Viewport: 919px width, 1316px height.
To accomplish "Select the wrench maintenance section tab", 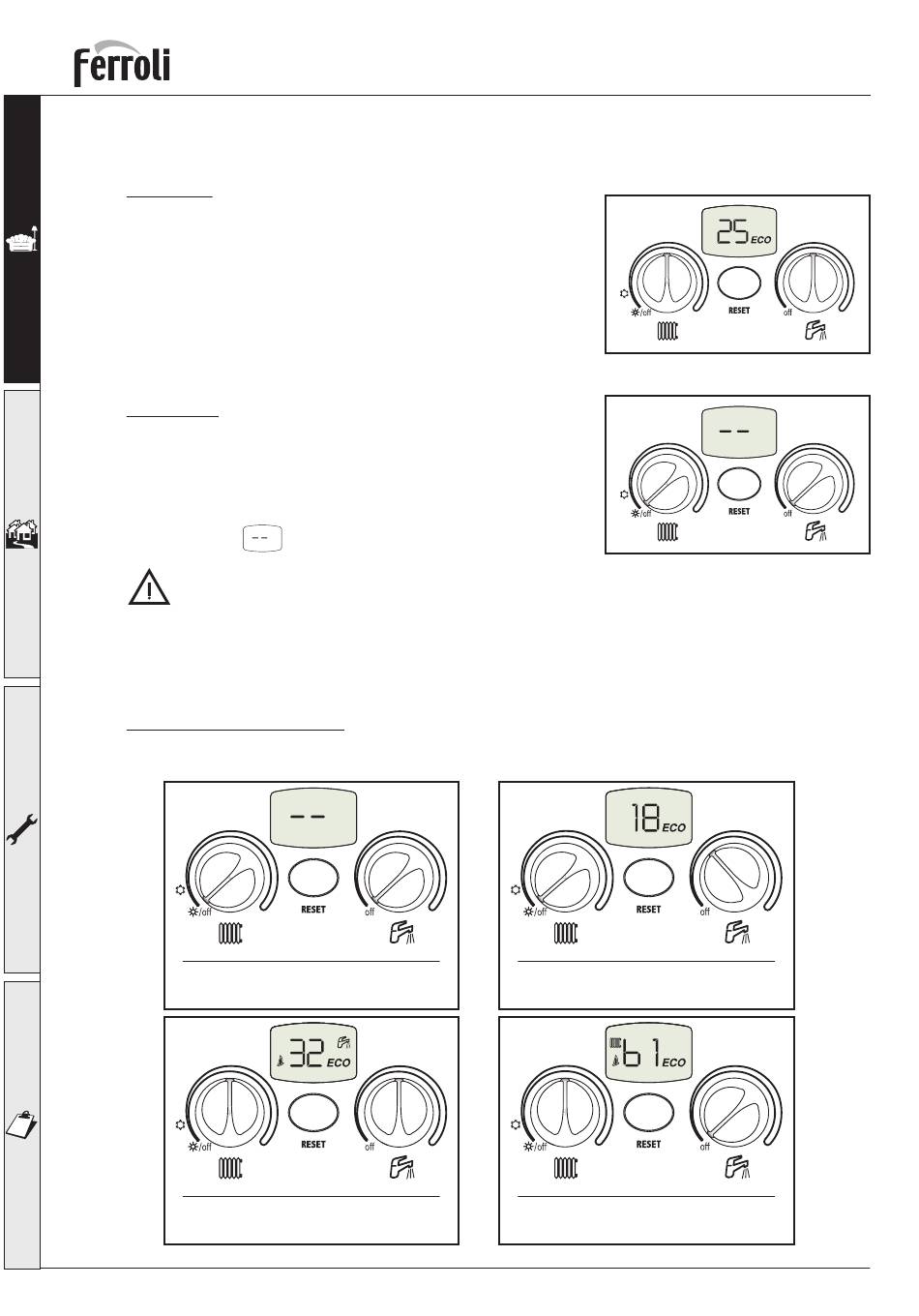I will click(x=21, y=829).
